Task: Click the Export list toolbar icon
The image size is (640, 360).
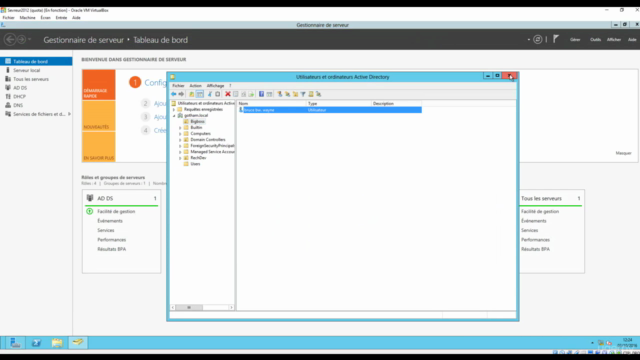Action: tap(251, 94)
